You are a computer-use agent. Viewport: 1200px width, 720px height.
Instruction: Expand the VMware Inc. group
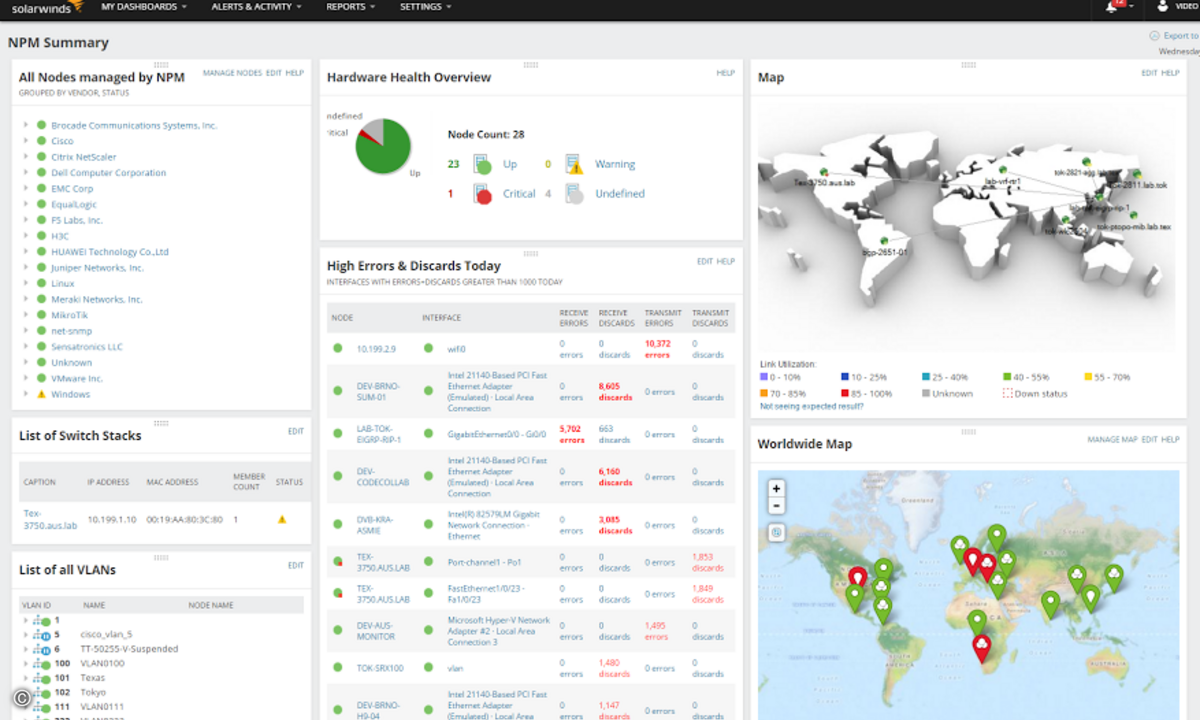[x=25, y=379]
